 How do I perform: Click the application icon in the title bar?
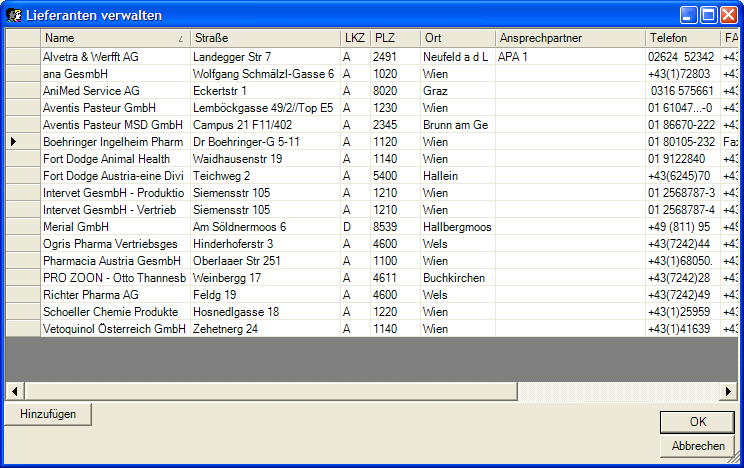[x=14, y=15]
